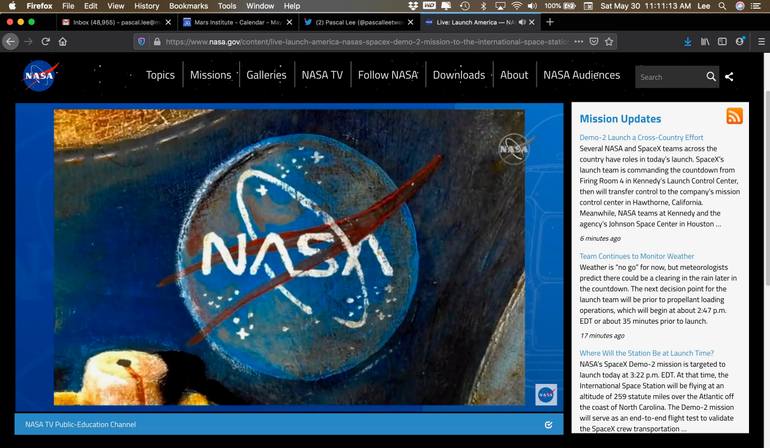Close the Live Launch America tab
The height and width of the screenshot is (448, 770).
tap(532, 22)
